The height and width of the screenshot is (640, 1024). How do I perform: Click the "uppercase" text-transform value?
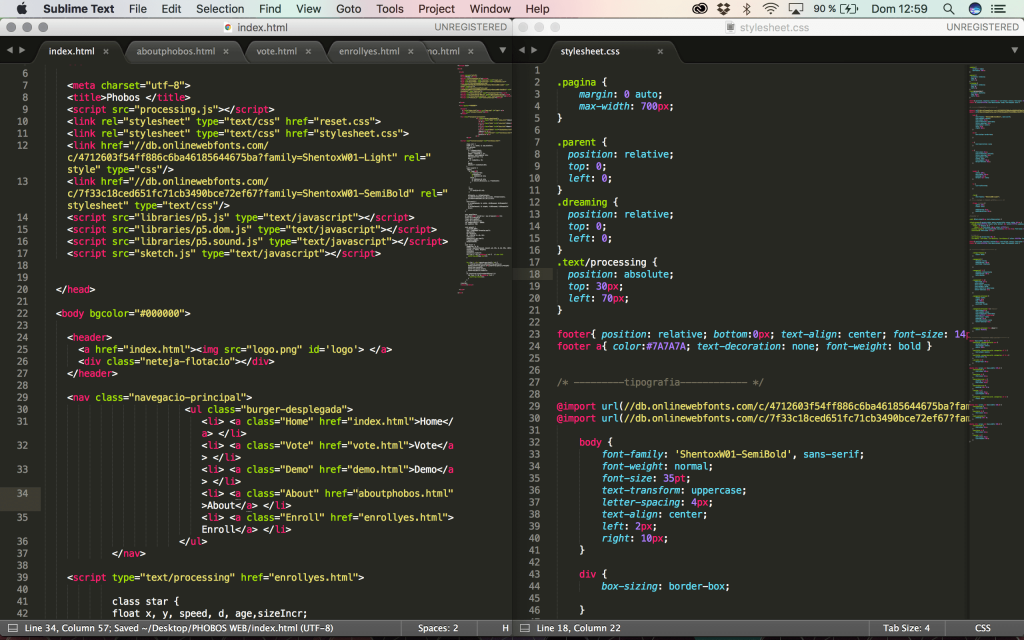[x=717, y=490]
